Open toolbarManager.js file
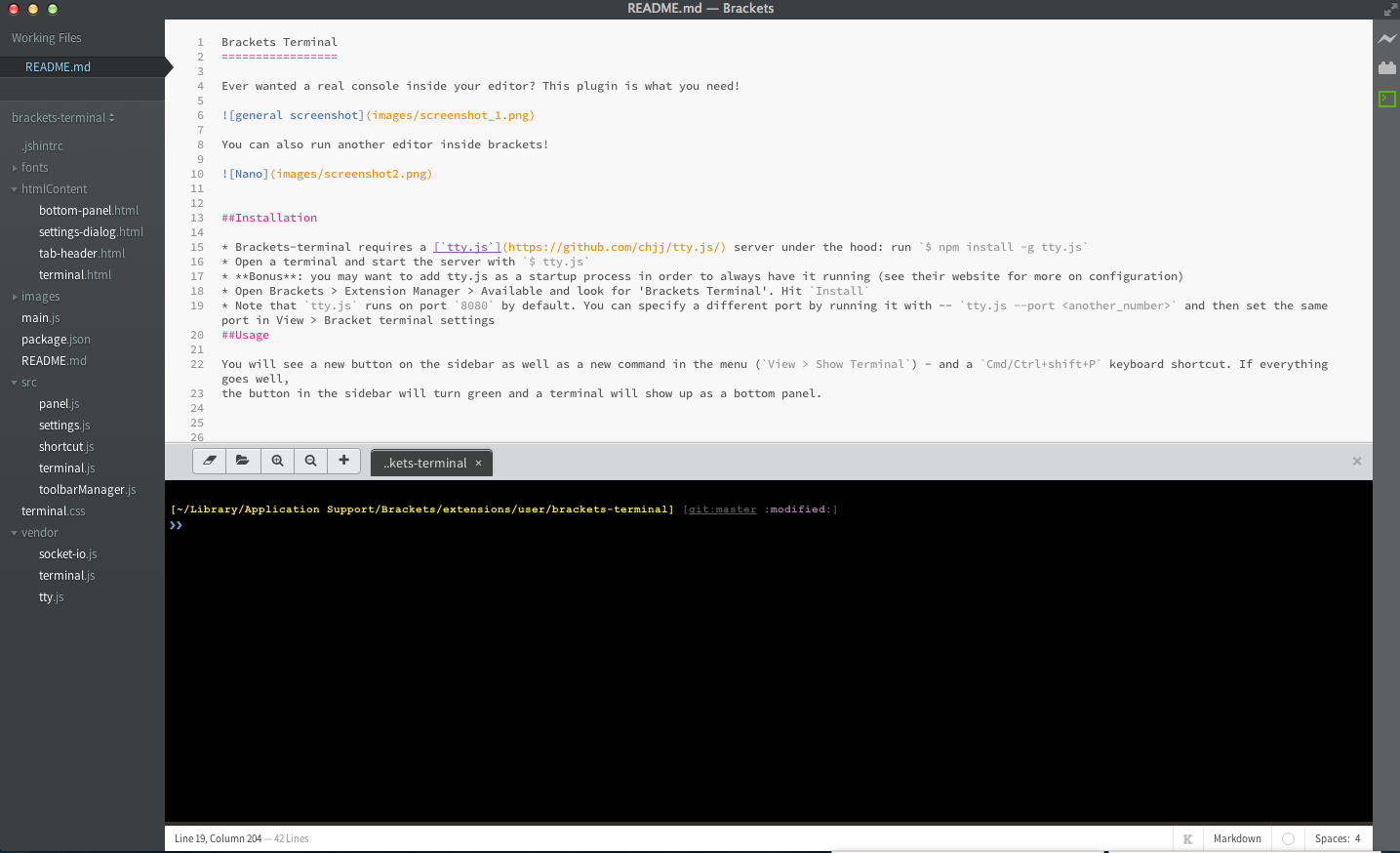Viewport: 1400px width, 853px height. click(x=87, y=490)
